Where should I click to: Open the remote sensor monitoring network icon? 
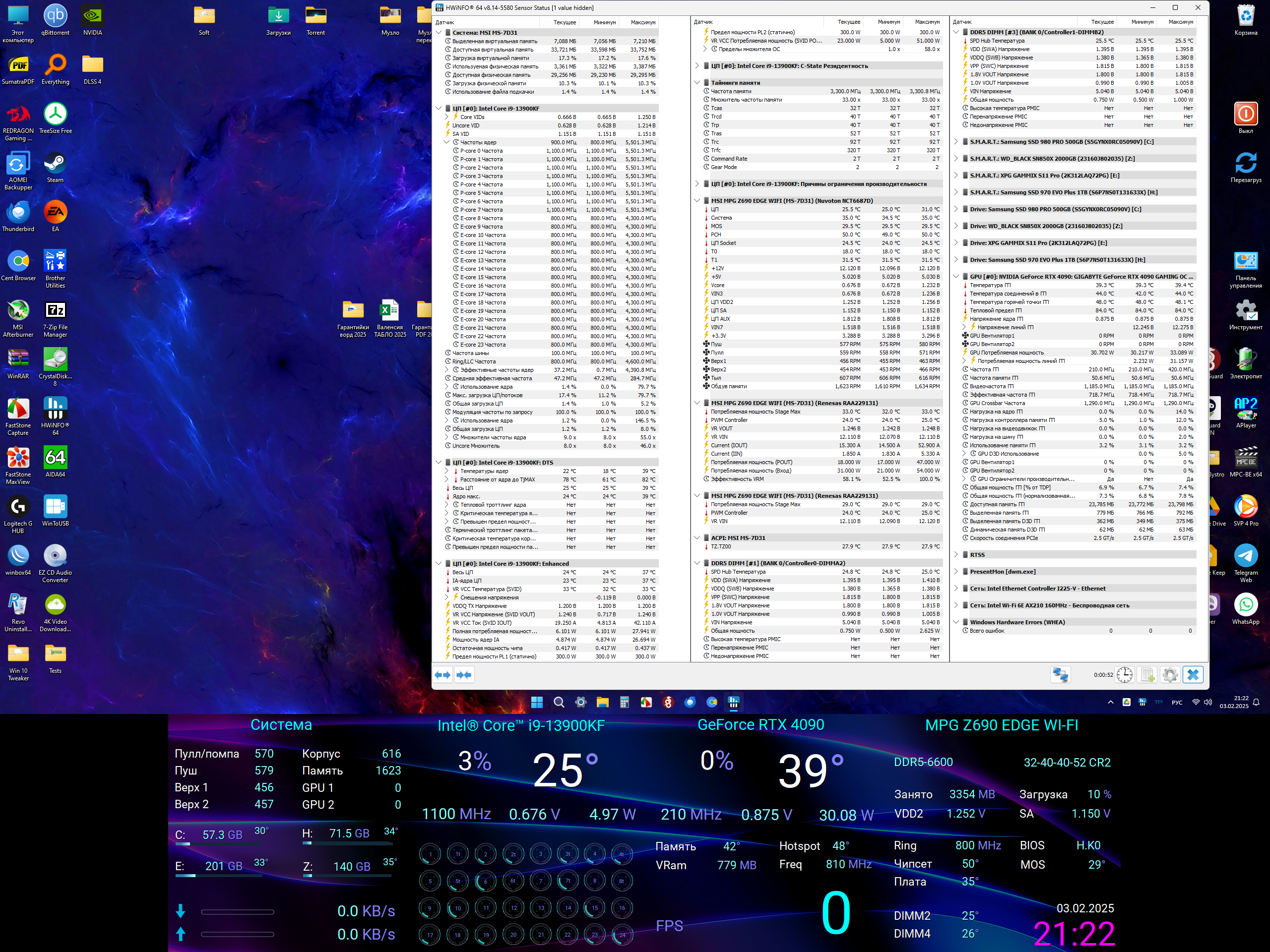pos(1060,675)
